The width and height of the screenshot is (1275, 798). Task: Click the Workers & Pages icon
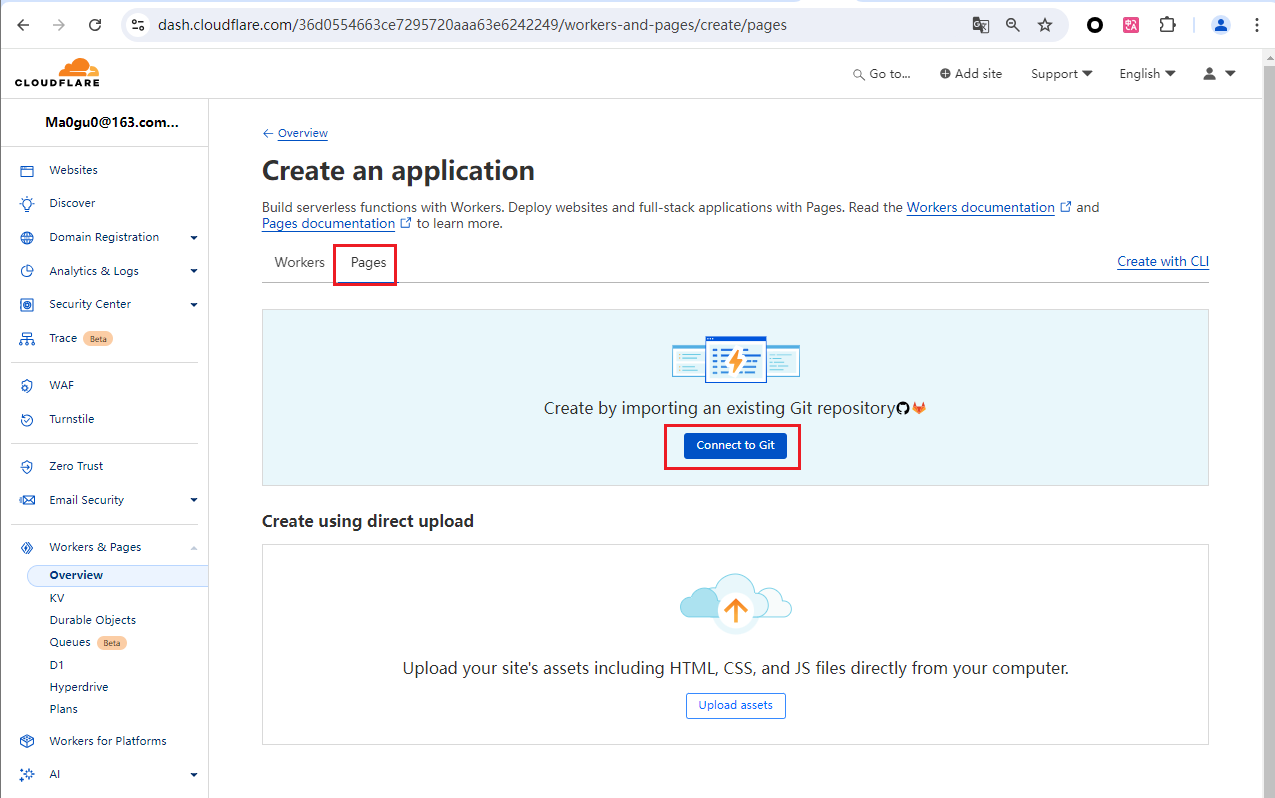point(27,548)
